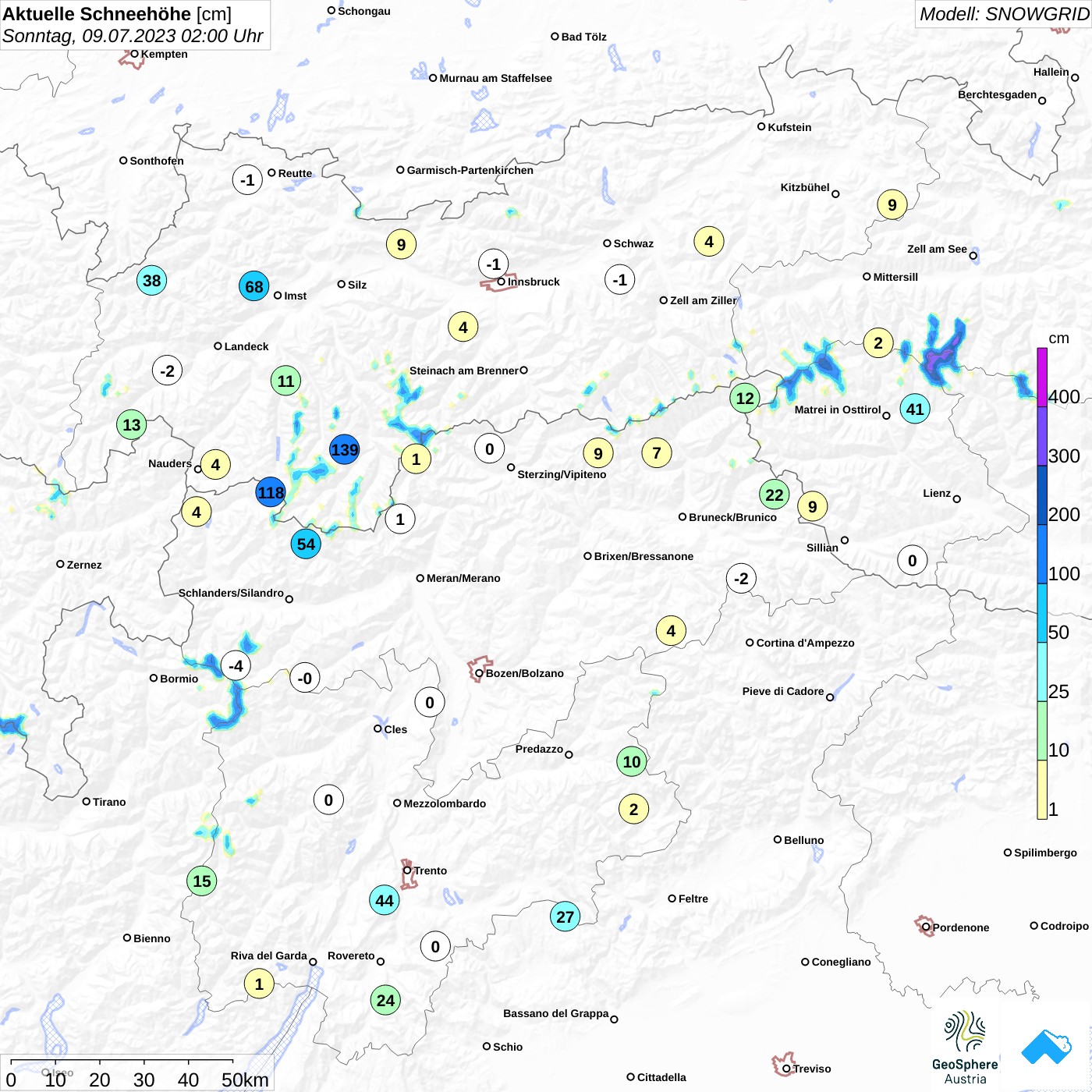This screenshot has width=1092, height=1092.
Task: Click the 15 marker above Bienno
Action: click(202, 881)
